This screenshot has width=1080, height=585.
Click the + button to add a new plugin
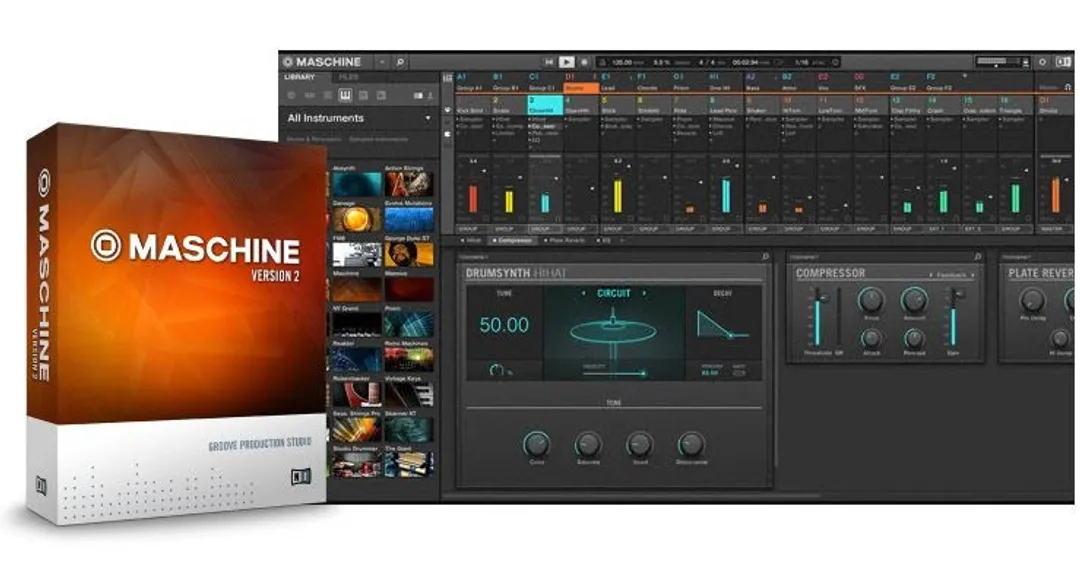[x=622, y=240]
